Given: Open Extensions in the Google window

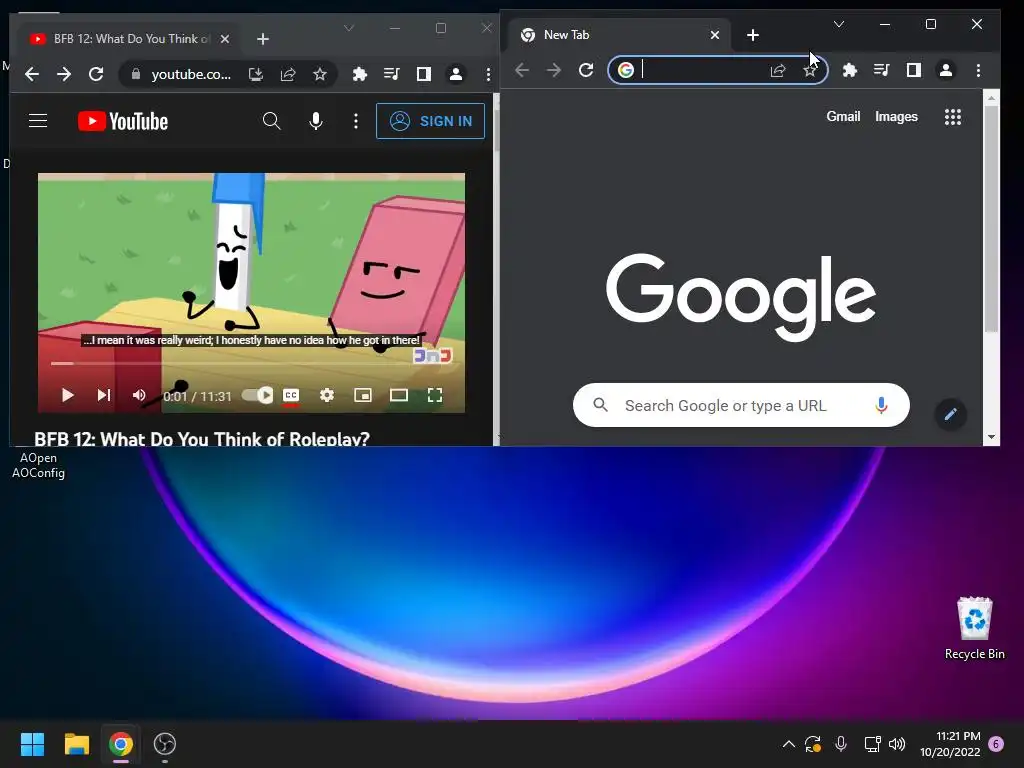Looking at the screenshot, I should point(850,70).
